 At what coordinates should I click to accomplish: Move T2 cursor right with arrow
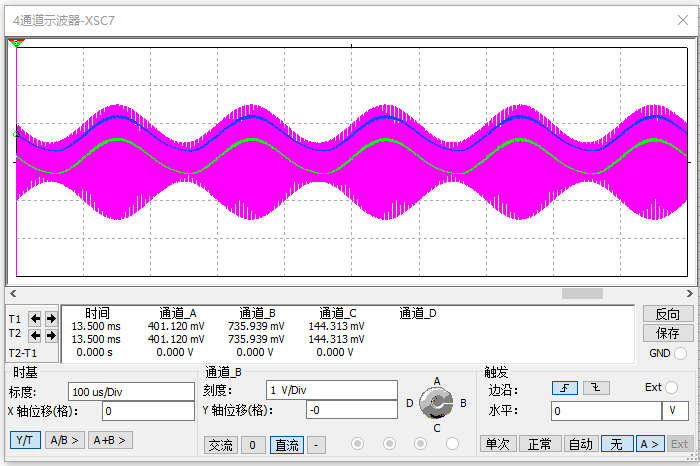[51, 335]
